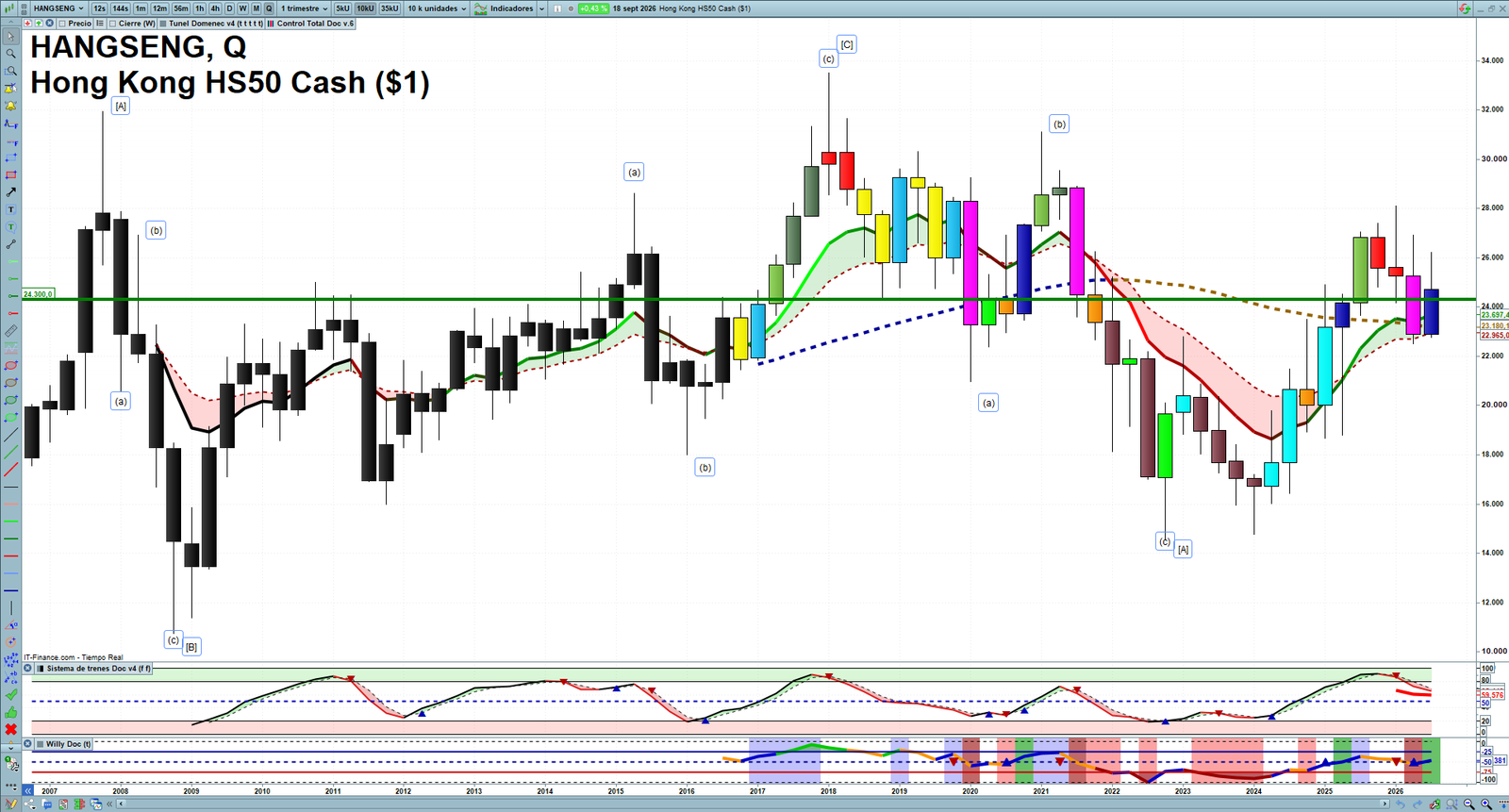Click the list icon next to Precio
1509x812 pixels.
[99, 24]
